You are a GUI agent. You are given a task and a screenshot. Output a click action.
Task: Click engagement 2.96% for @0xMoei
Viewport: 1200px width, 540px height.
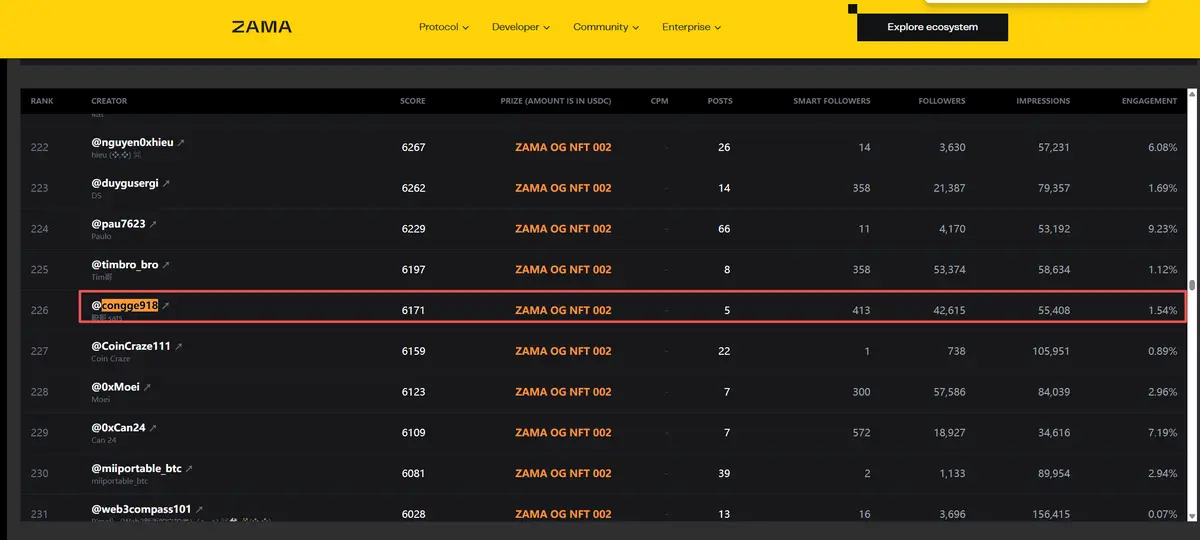(x=1162, y=392)
